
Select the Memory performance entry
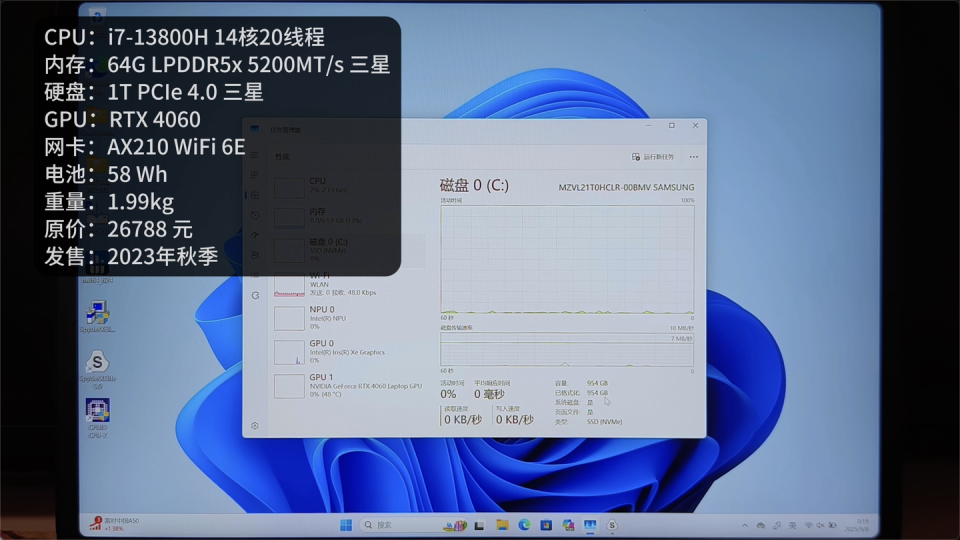pos(349,216)
